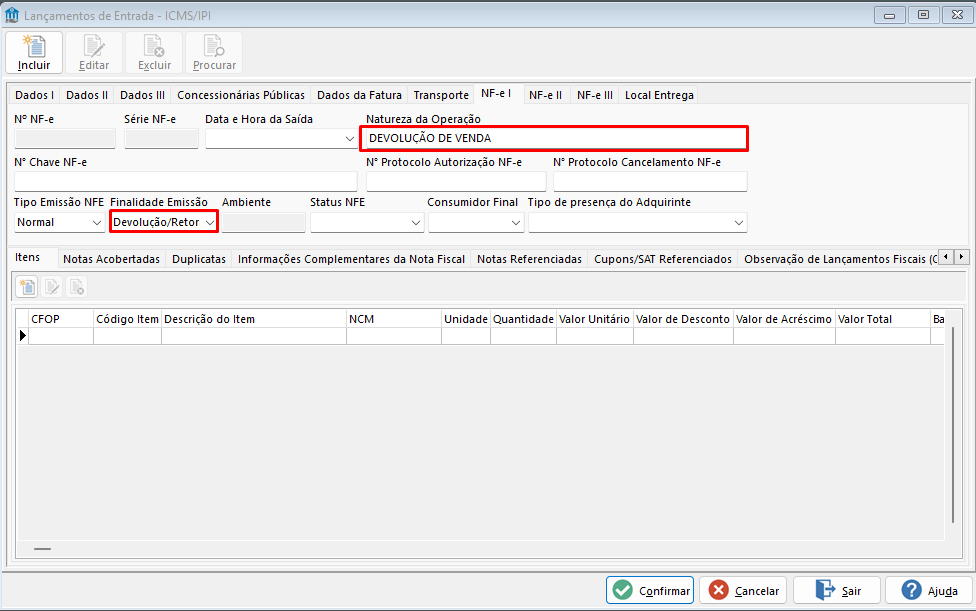
Task: Select the NF-e II tab
Action: (545, 95)
